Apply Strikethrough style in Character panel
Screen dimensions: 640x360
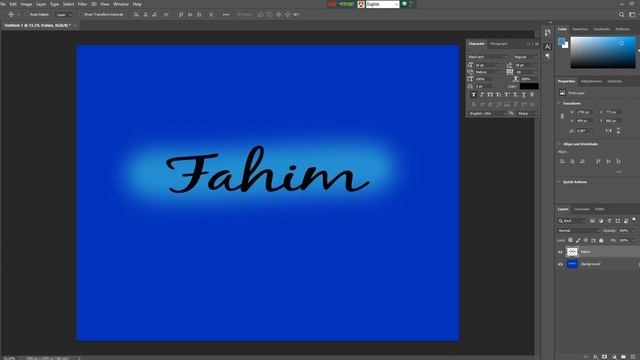[x=532, y=95]
